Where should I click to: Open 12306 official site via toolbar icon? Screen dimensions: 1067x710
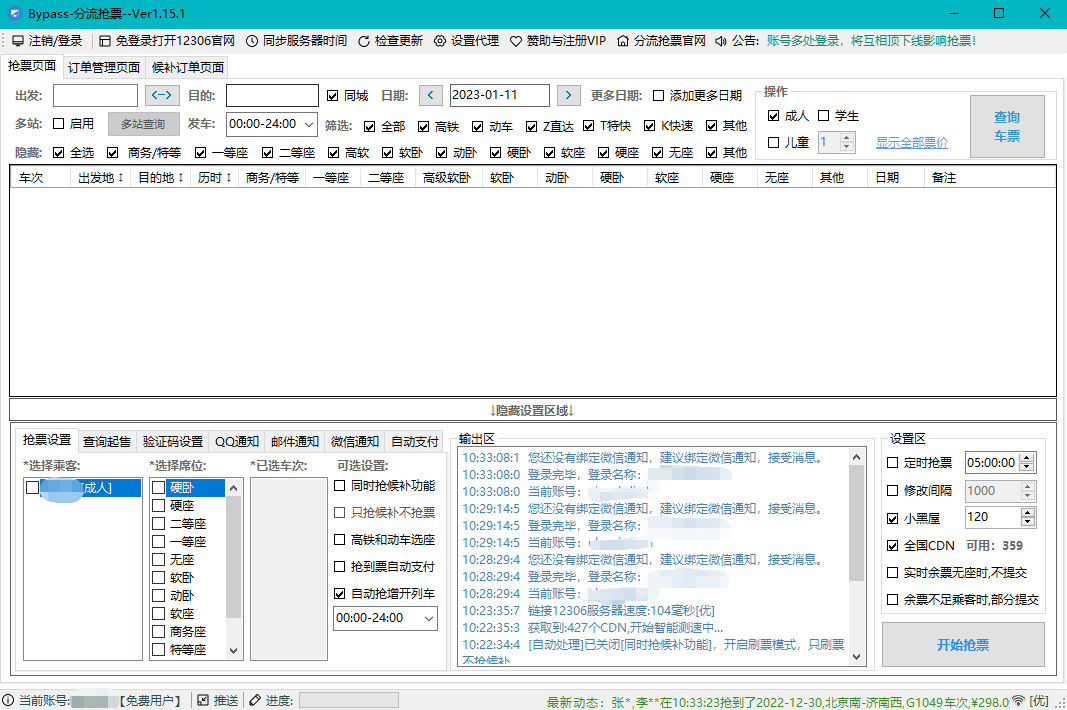105,41
